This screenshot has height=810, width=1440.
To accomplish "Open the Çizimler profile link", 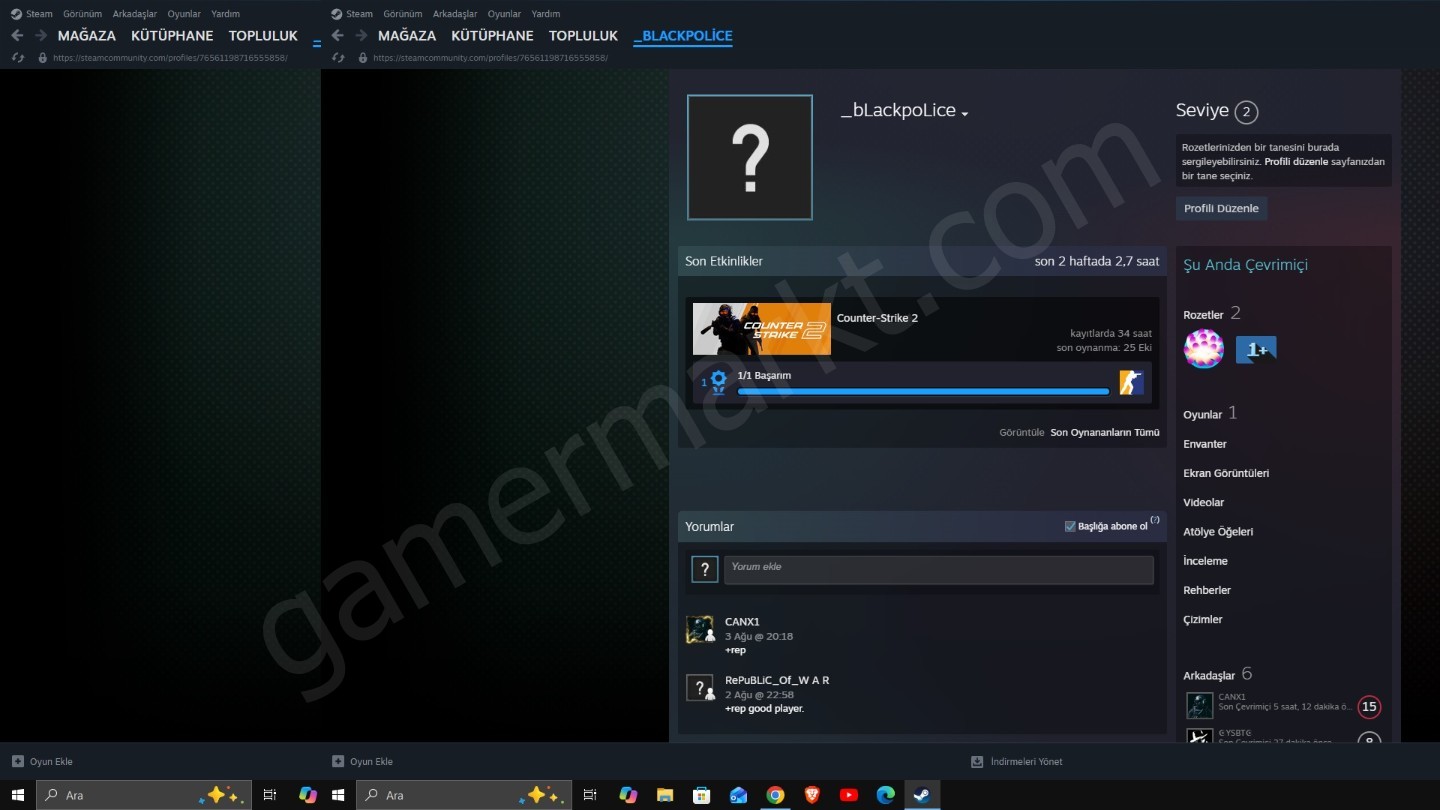I will coord(1203,619).
